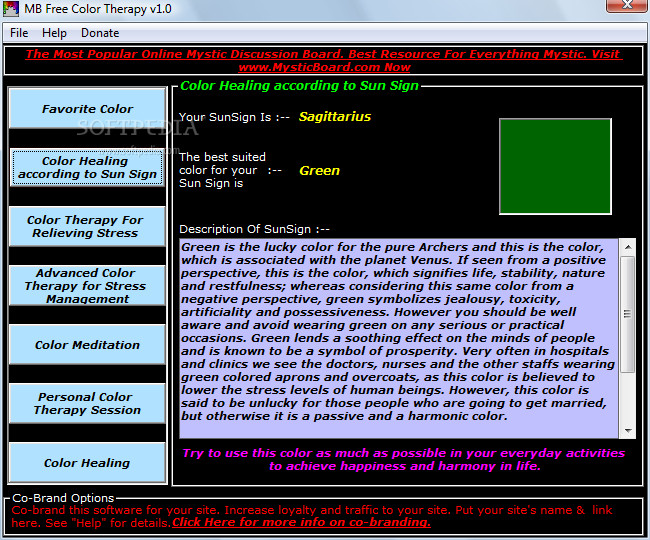650x540 pixels.
Task: Click the 'Description Of SunSign :--' label
Action: coord(254,229)
